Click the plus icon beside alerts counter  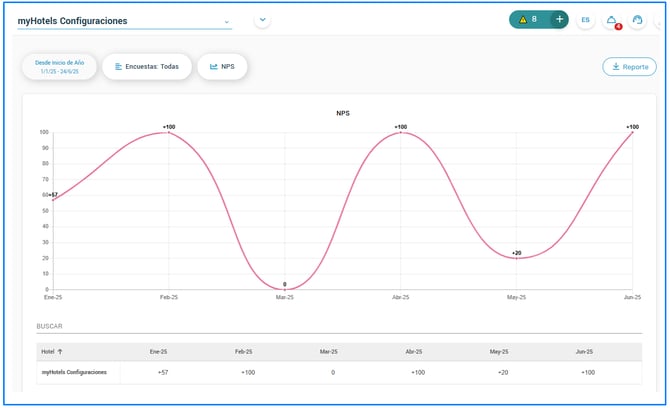click(559, 19)
